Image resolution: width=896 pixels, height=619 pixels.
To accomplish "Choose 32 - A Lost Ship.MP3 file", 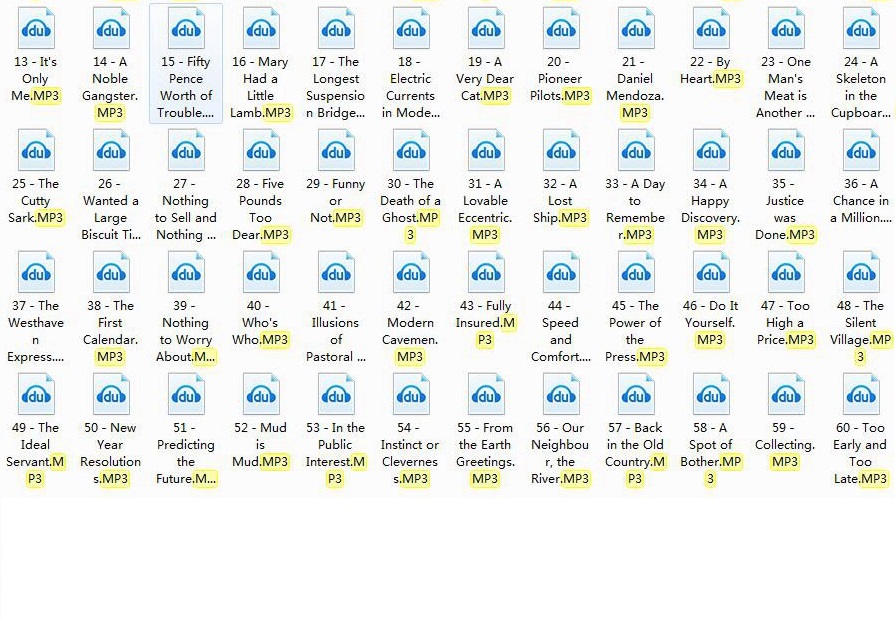I will 560,151.
